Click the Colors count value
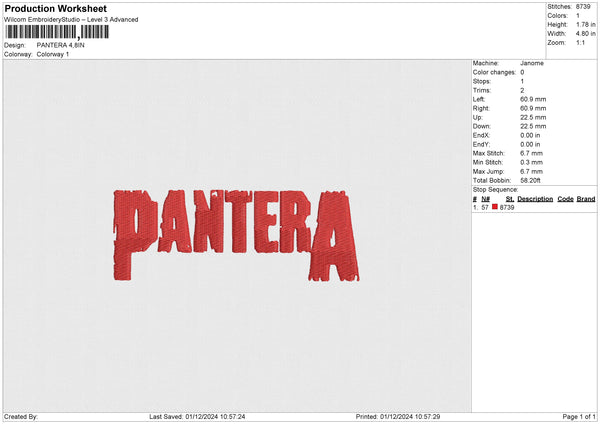This screenshot has height=424, width=600. pyautogui.click(x=578, y=16)
